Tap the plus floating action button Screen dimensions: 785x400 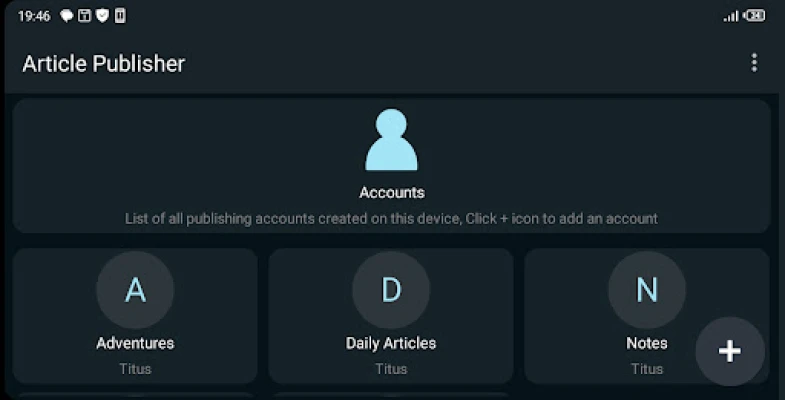click(730, 351)
